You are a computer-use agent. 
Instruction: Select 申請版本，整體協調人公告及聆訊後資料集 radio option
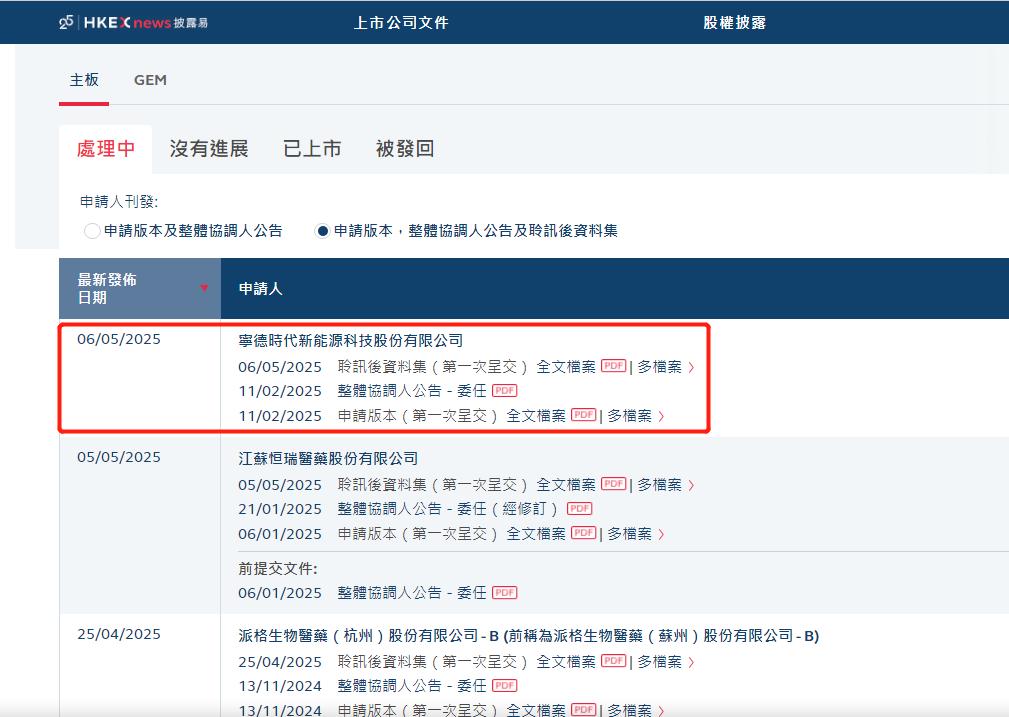[322, 230]
